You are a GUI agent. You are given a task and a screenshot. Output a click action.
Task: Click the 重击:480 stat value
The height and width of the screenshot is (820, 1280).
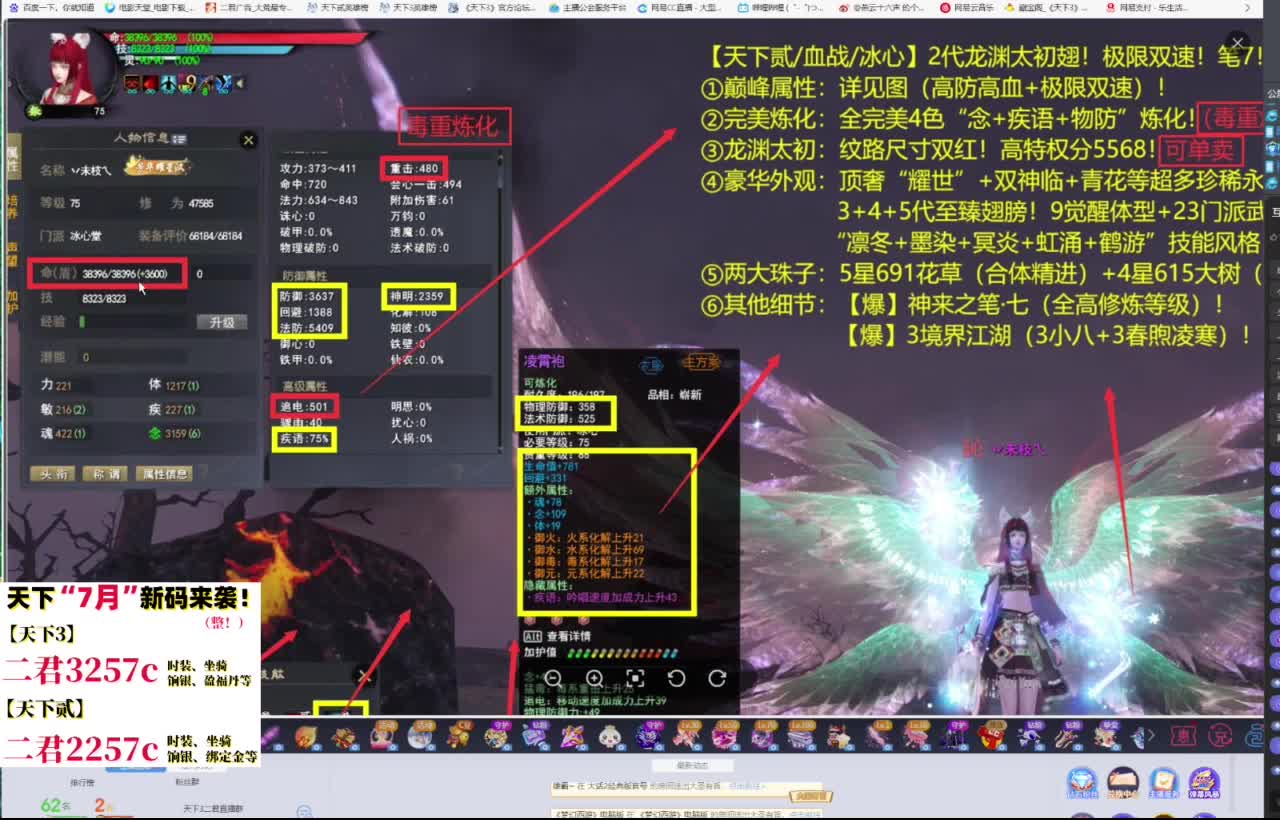coord(414,168)
